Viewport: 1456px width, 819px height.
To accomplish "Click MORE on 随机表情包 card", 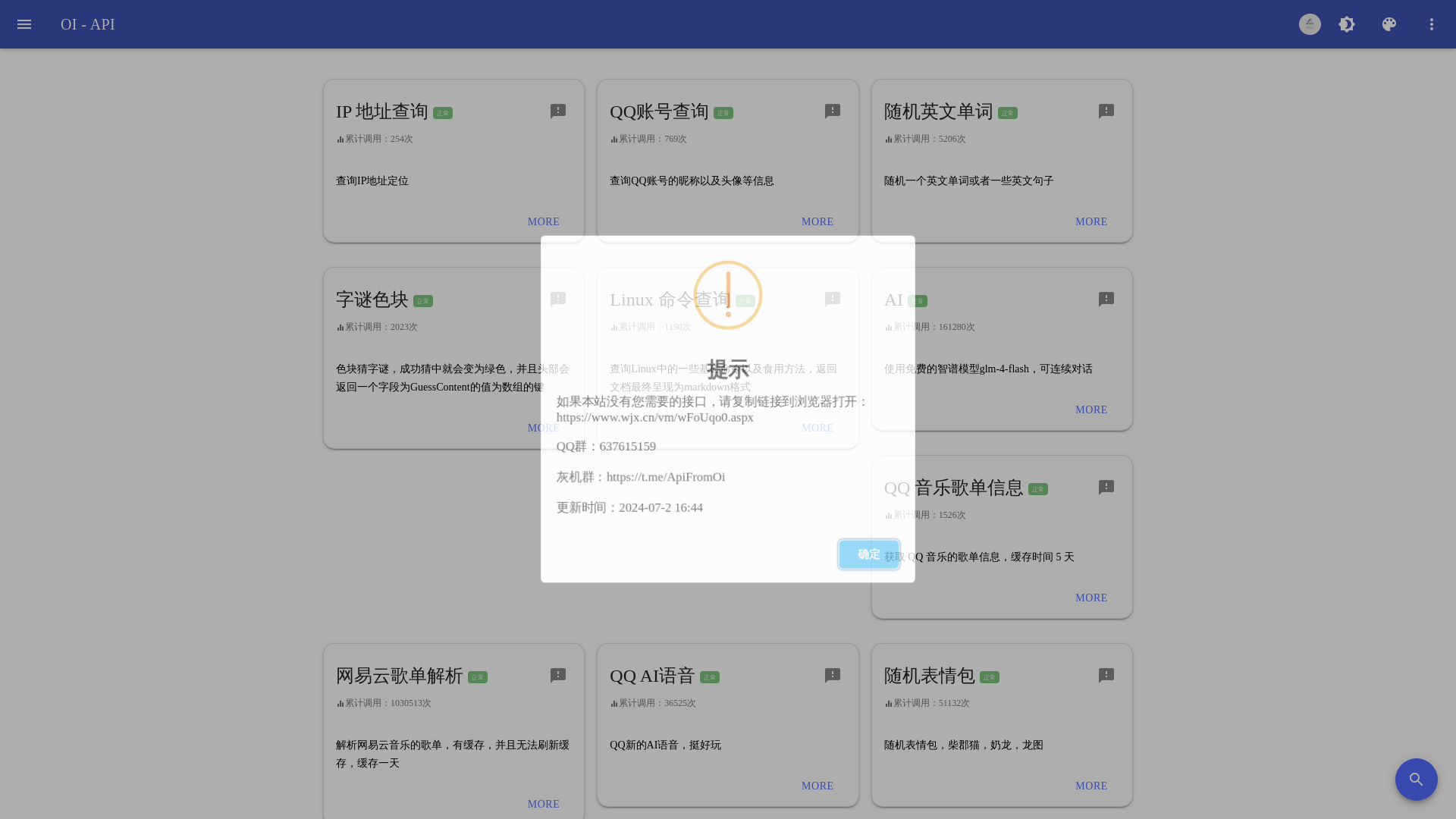I will pyautogui.click(x=1090, y=786).
